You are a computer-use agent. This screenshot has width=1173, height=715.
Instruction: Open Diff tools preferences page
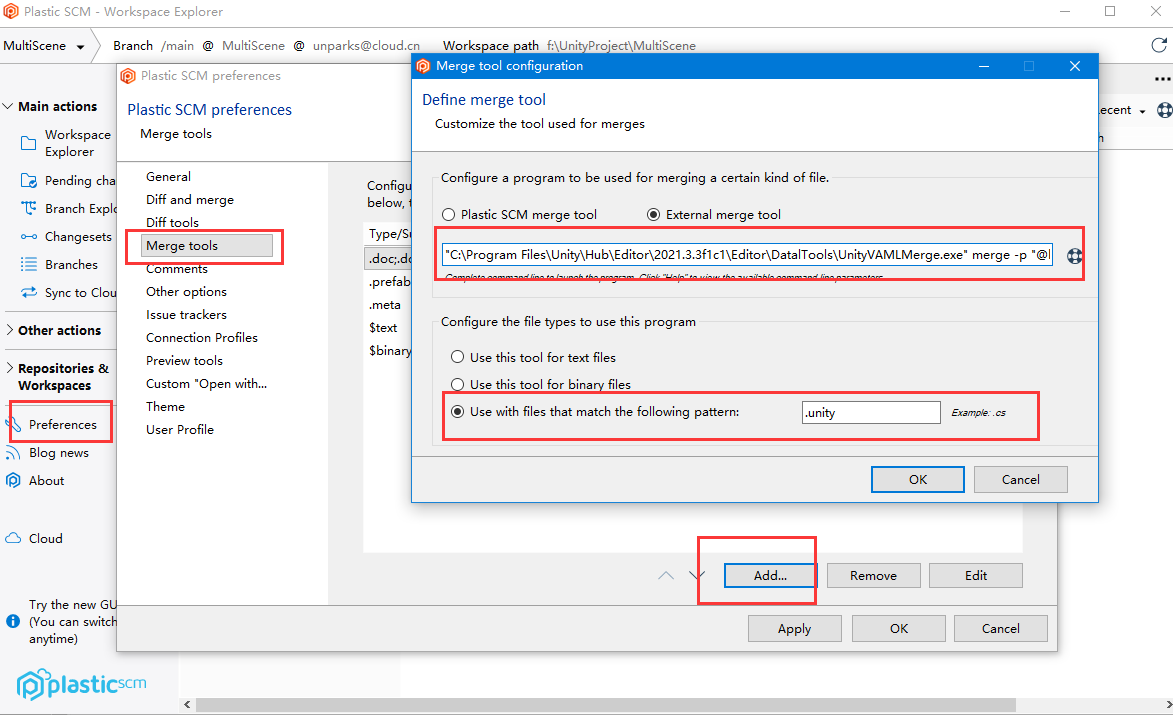tap(173, 223)
